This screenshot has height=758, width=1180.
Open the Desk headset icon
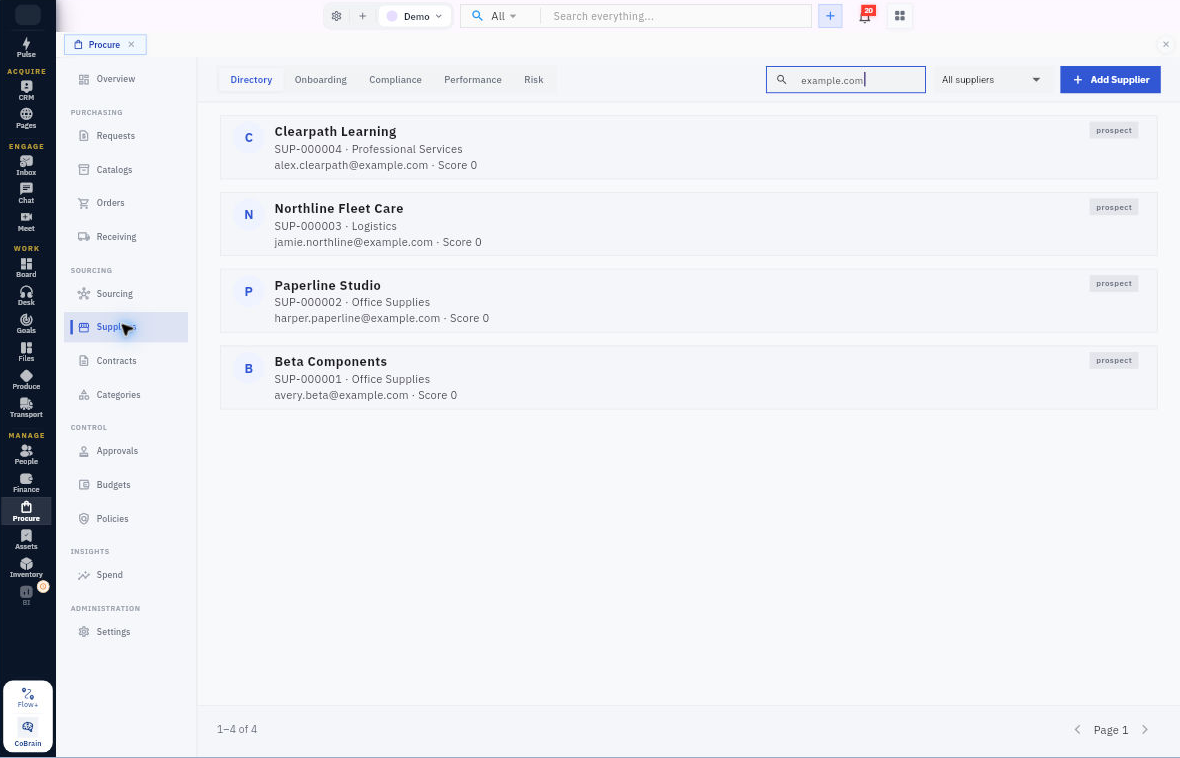point(26,295)
